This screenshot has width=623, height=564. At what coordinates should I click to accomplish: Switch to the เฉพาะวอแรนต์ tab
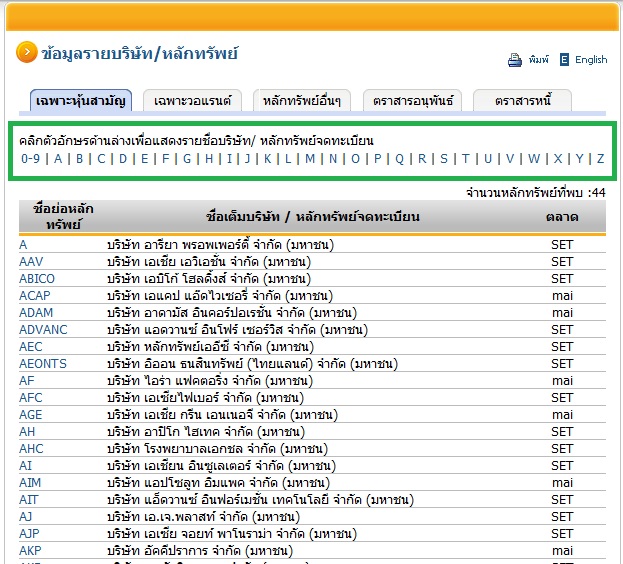pos(192,100)
